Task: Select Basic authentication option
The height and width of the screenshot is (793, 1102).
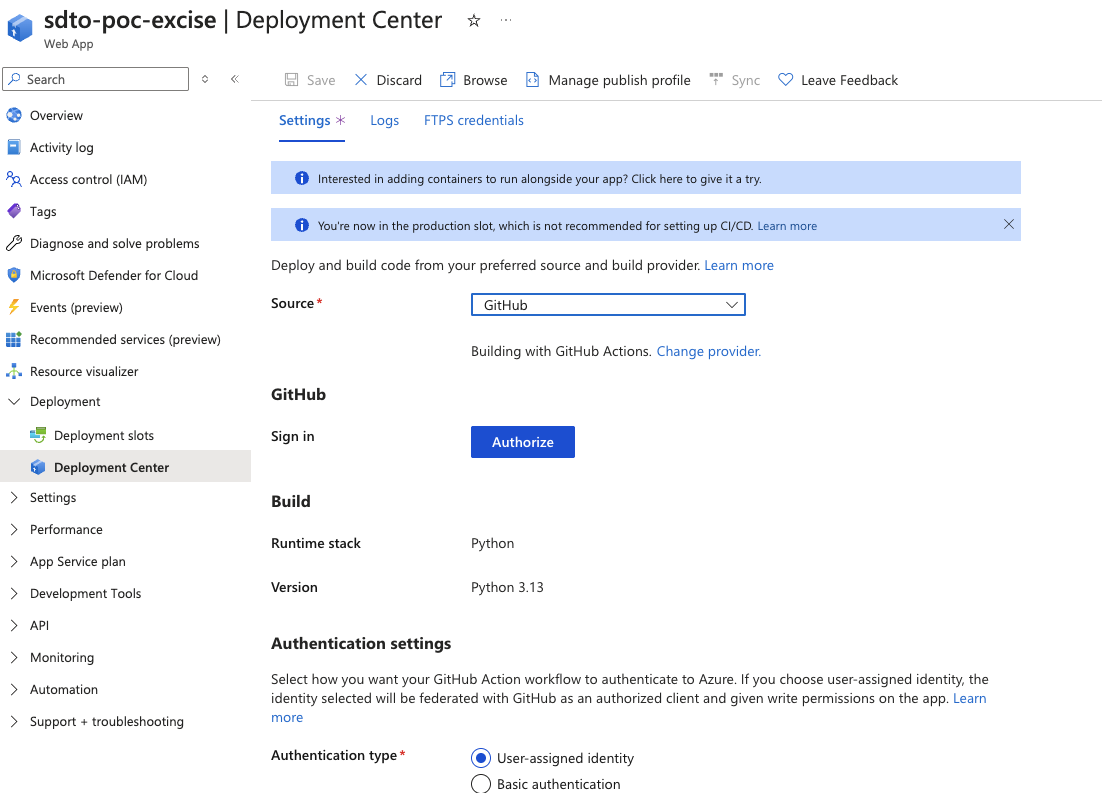Action: coord(481,784)
